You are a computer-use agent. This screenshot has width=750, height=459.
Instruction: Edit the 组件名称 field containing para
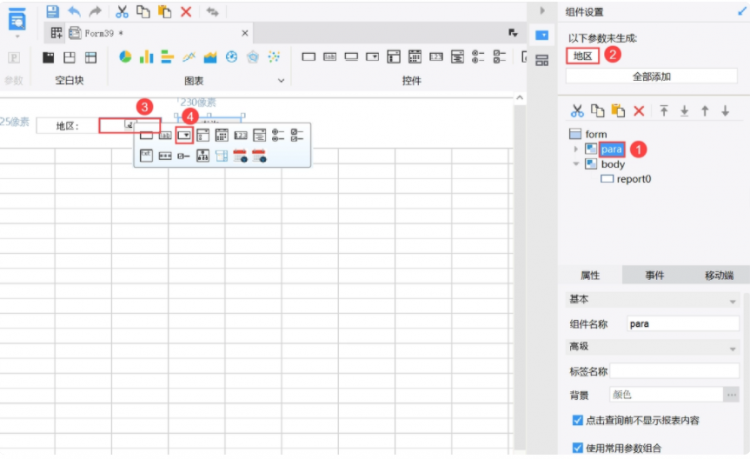coord(683,324)
